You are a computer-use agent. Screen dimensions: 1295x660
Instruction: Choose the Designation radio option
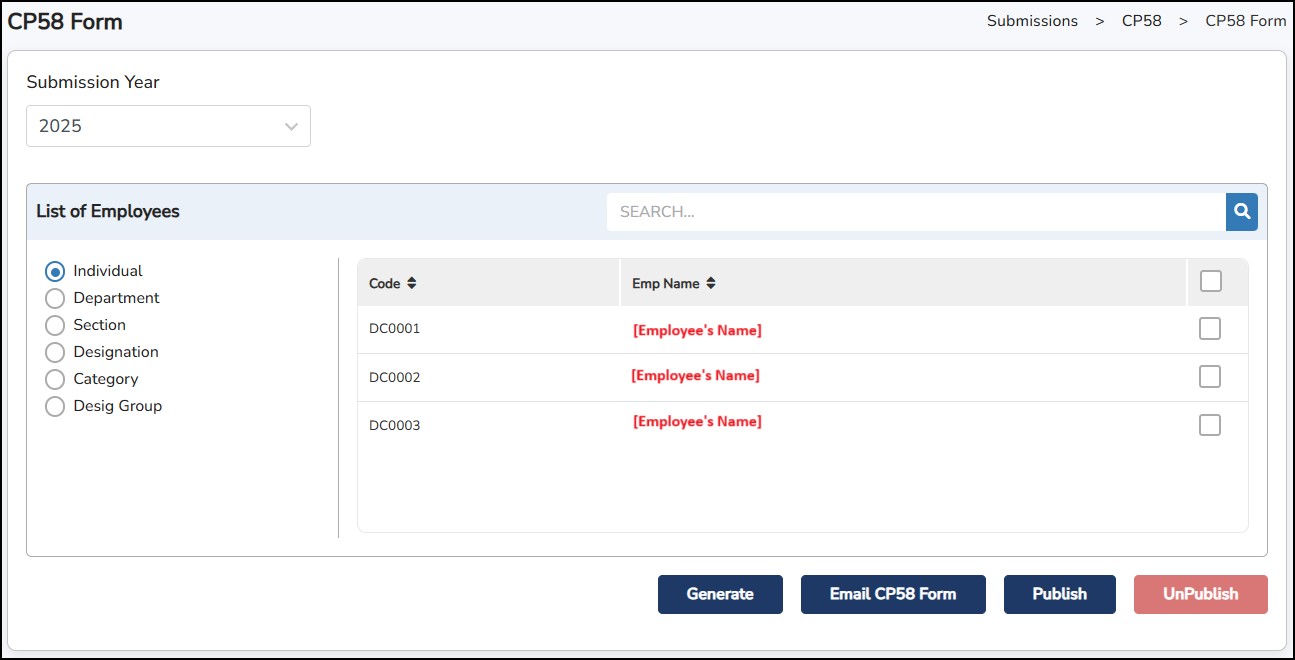point(55,352)
